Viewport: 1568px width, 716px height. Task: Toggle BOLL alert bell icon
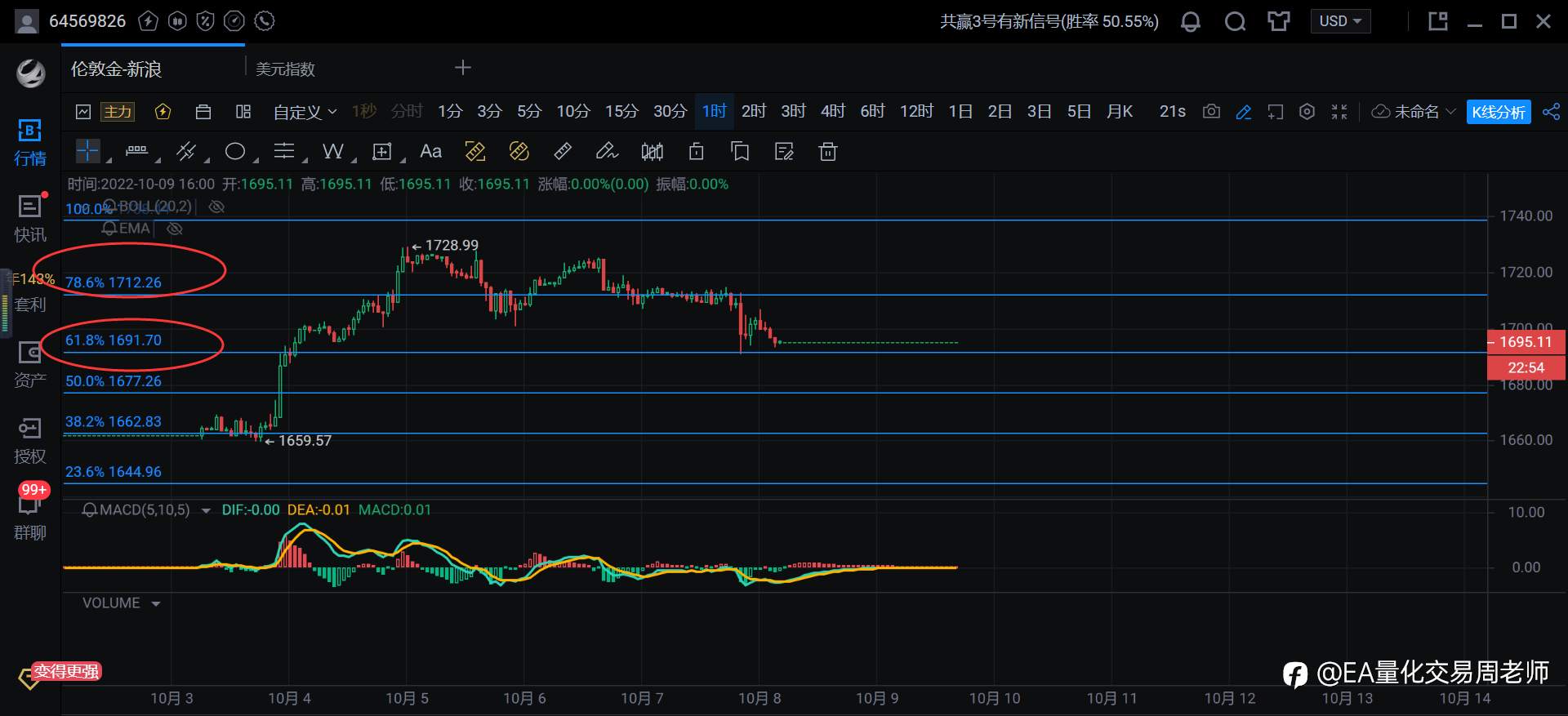(109, 207)
